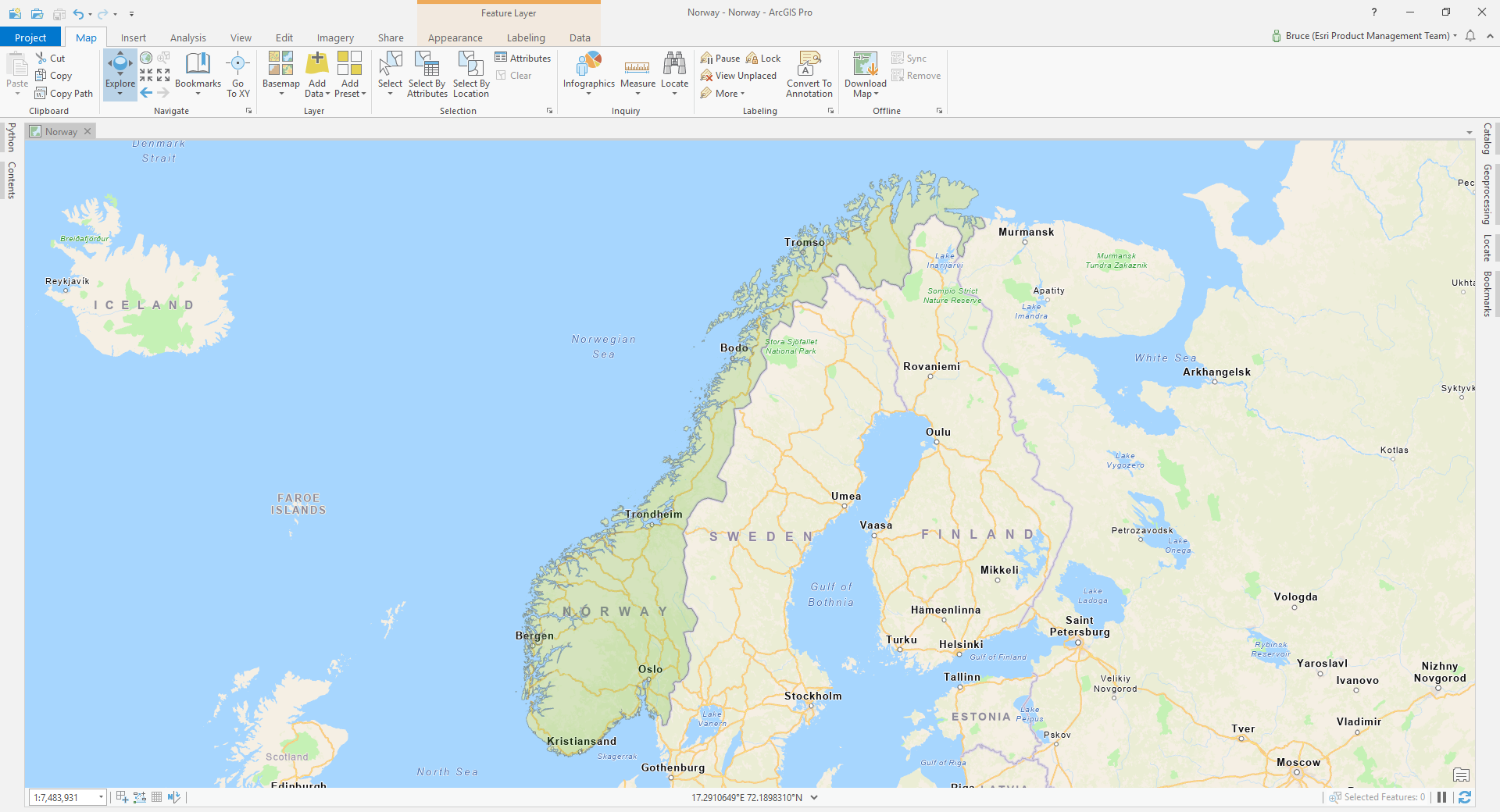1500x812 pixels.
Task: Go to the previous map extent
Action: click(146, 93)
